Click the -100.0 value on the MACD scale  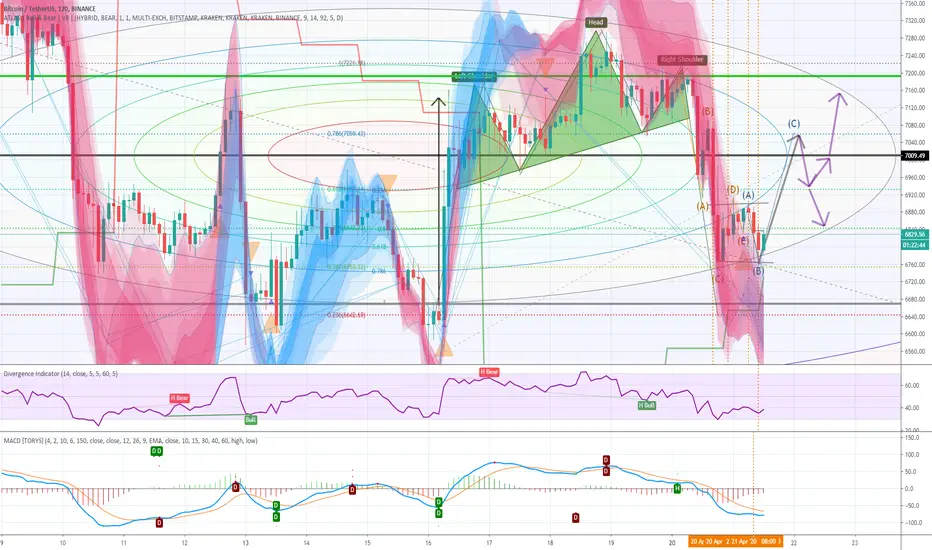pyautogui.click(x=912, y=523)
